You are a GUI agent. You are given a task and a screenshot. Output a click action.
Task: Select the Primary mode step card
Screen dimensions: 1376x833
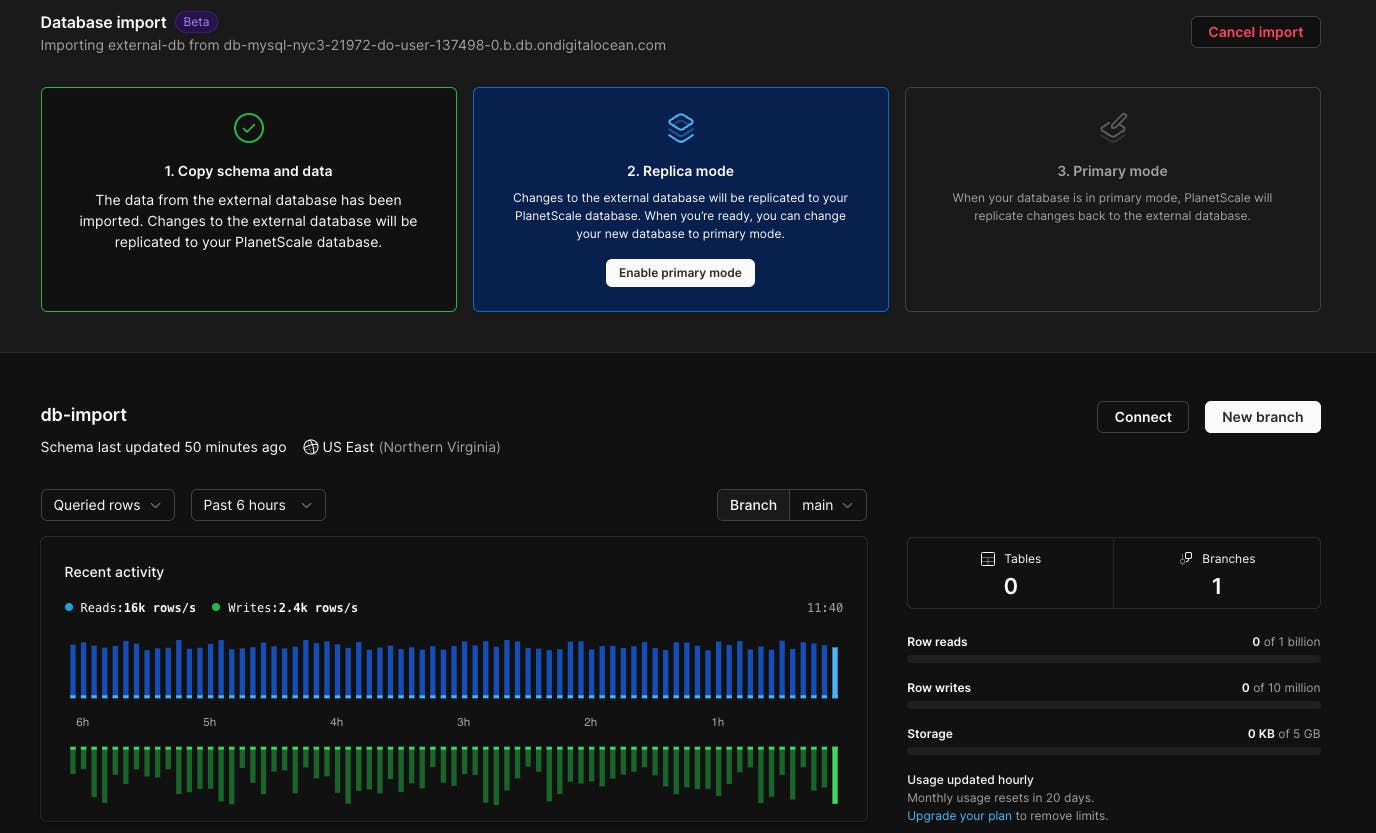pos(1112,200)
